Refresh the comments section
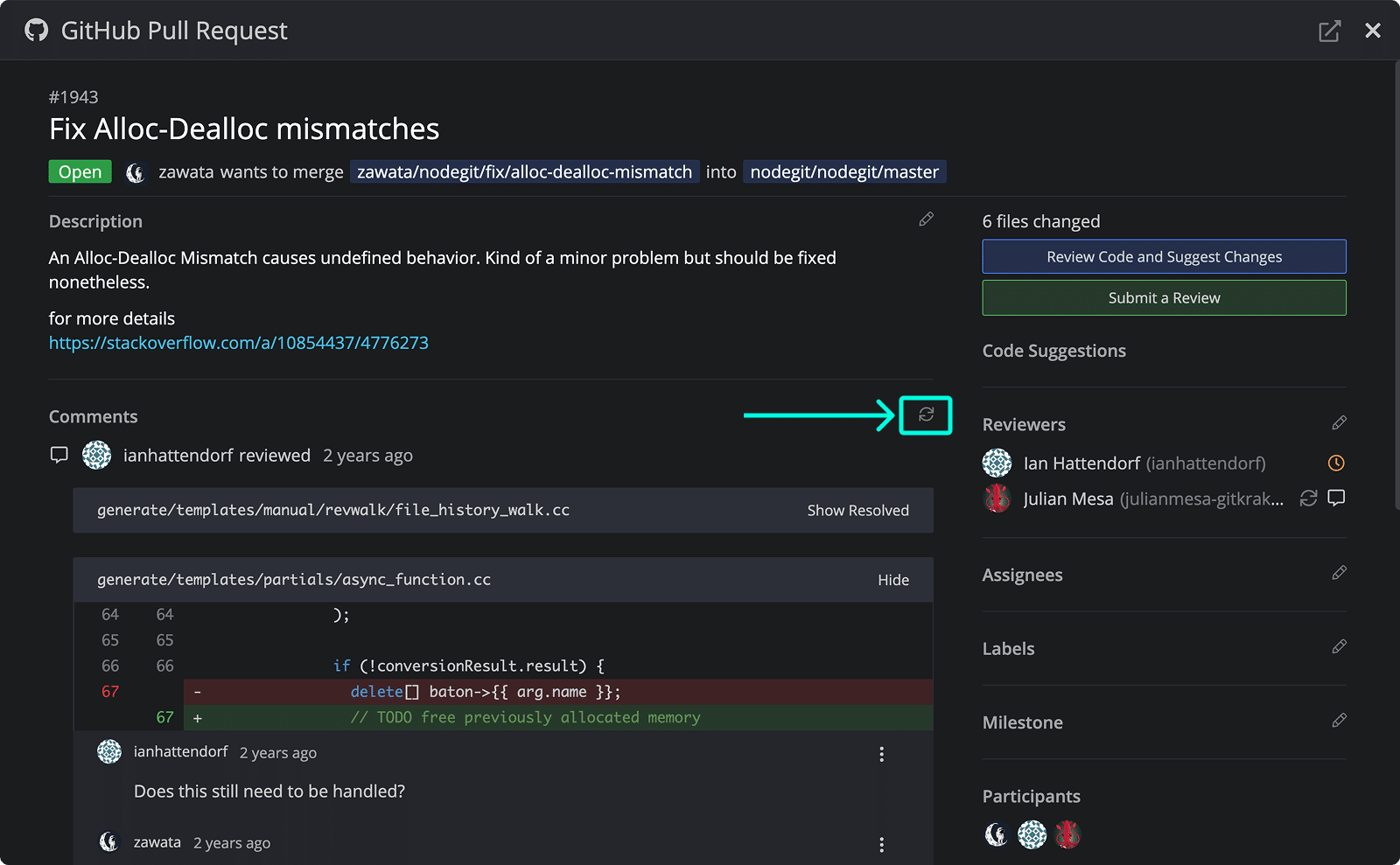 925,415
